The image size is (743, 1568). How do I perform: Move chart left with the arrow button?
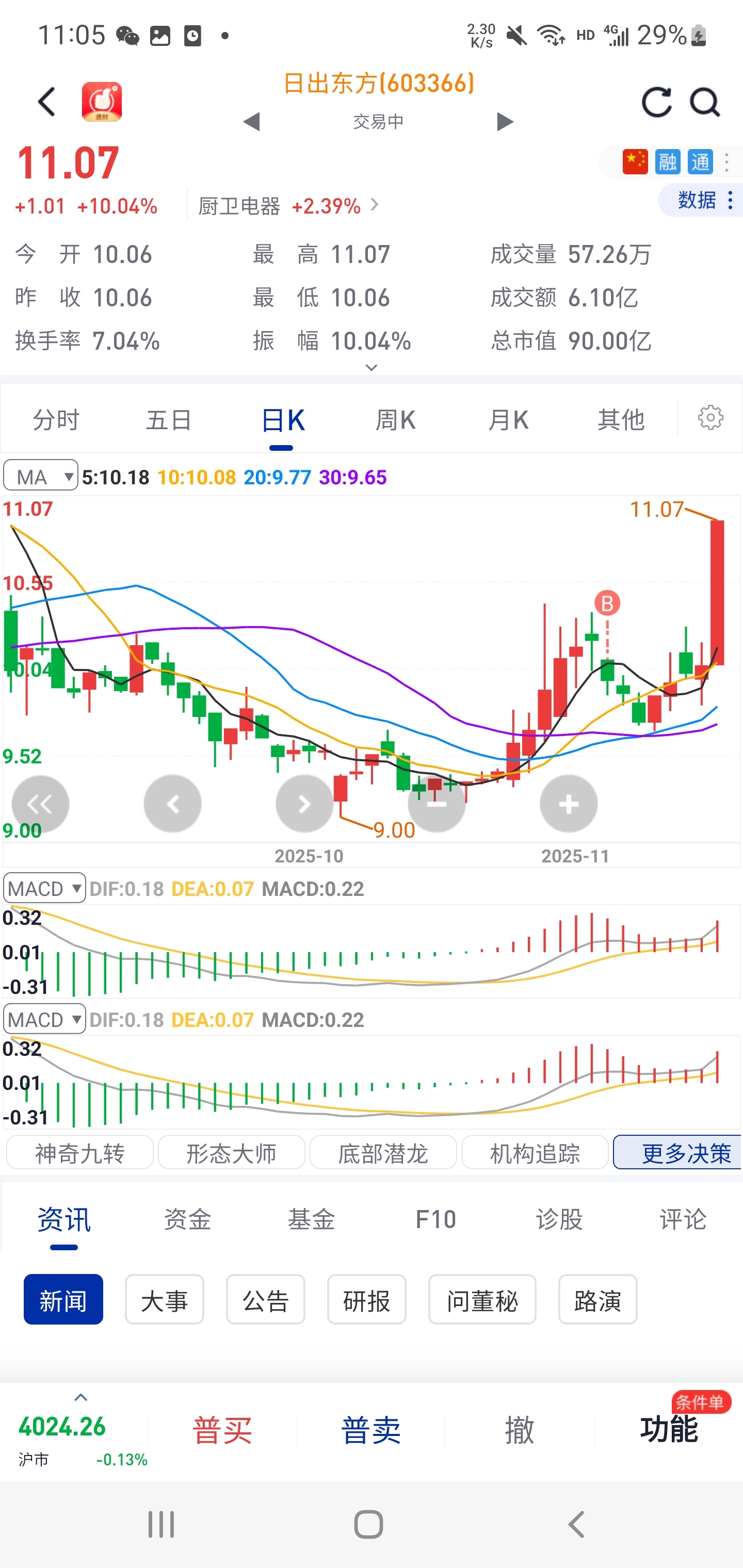(172, 804)
